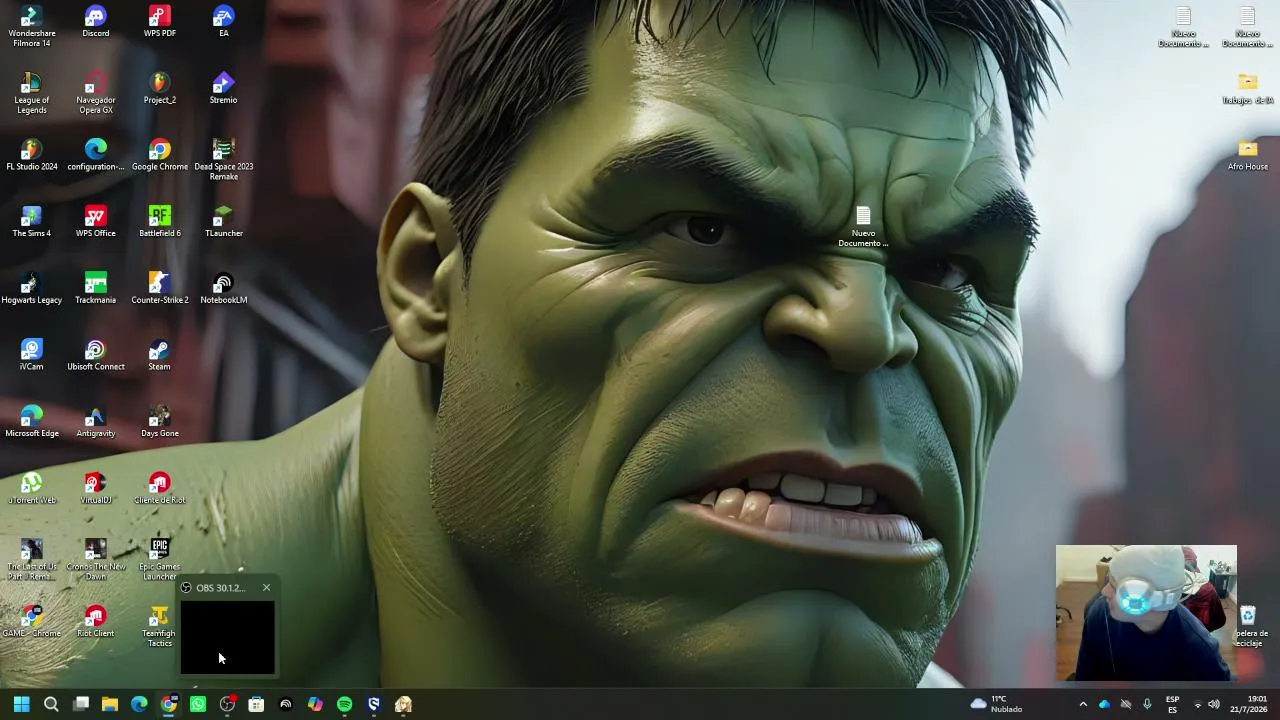Click the Days Gone game shortcut
Image resolution: width=1280 pixels, height=720 pixels.
click(160, 422)
